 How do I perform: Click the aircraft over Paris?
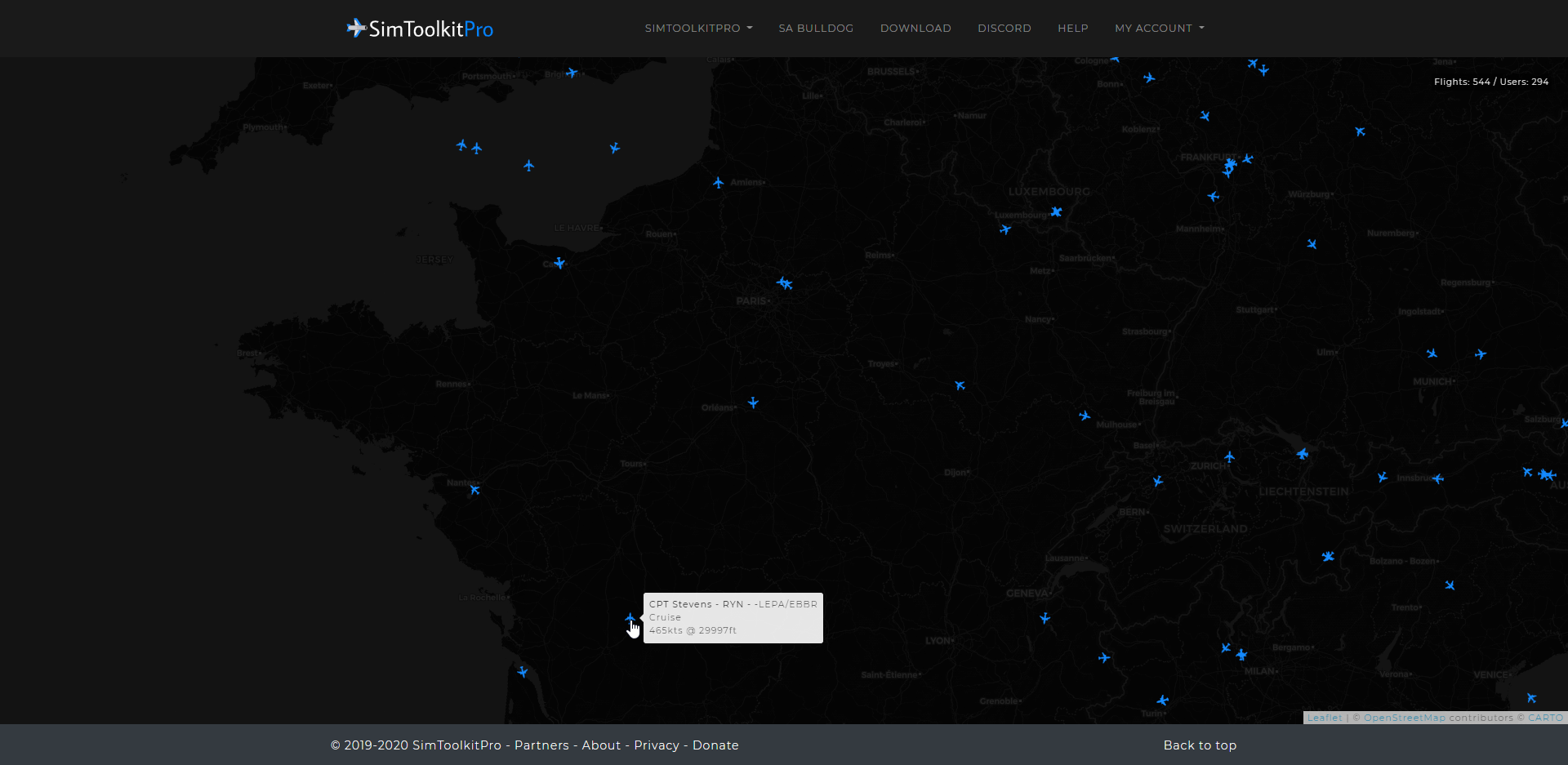[784, 283]
